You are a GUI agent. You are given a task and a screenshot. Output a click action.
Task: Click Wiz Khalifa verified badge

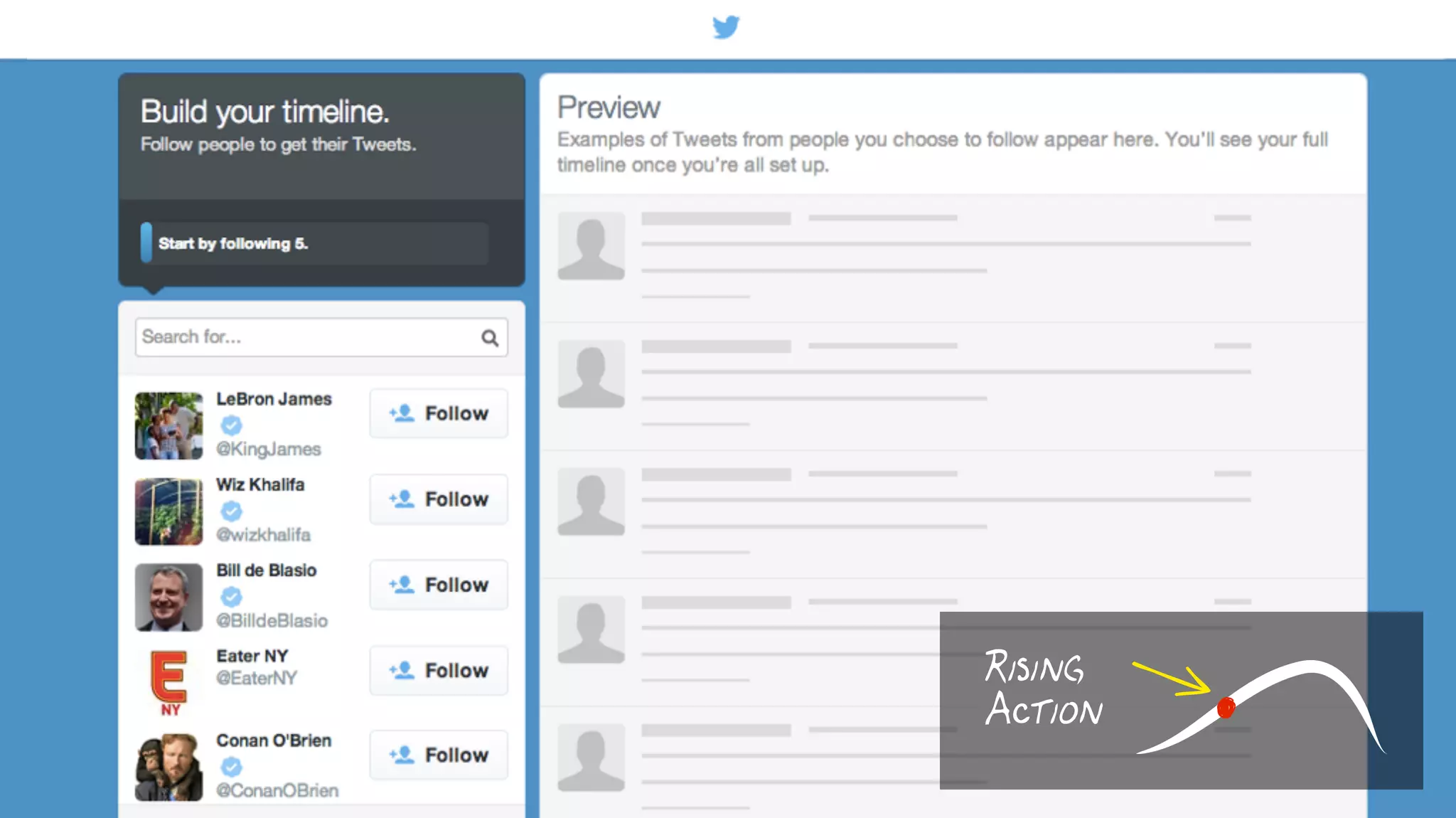pos(231,511)
